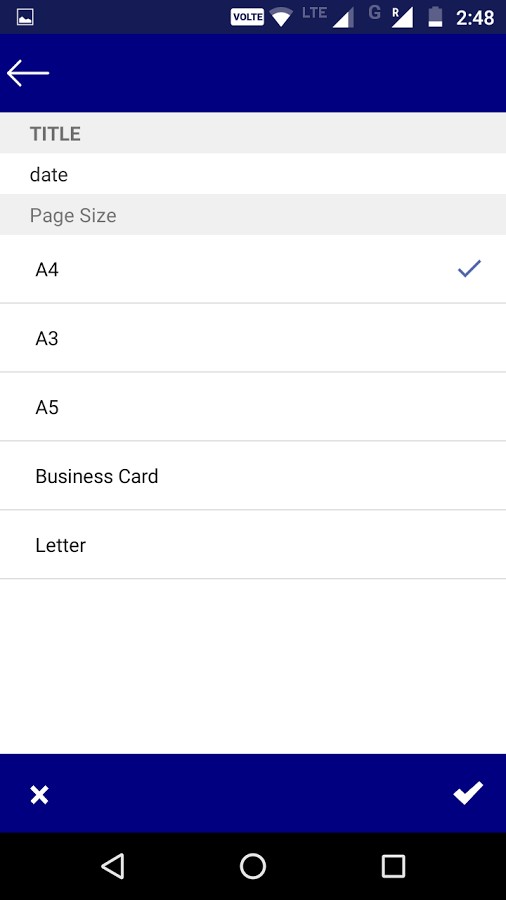Tap the blue checkmark beside A4
This screenshot has width=506, height=900.
click(469, 268)
